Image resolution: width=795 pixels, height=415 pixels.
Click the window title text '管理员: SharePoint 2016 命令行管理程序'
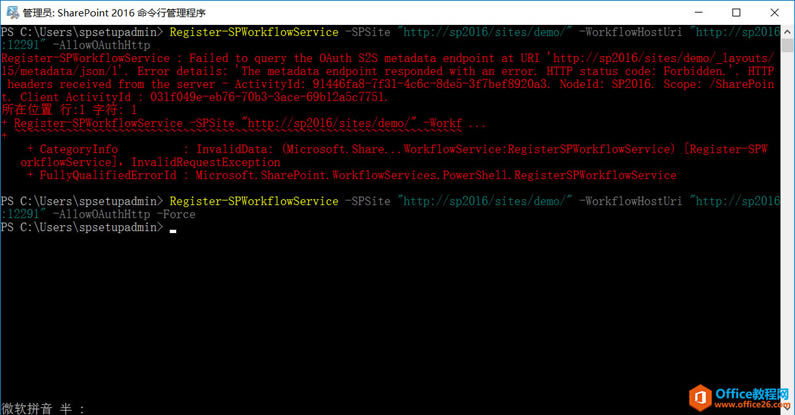point(114,13)
